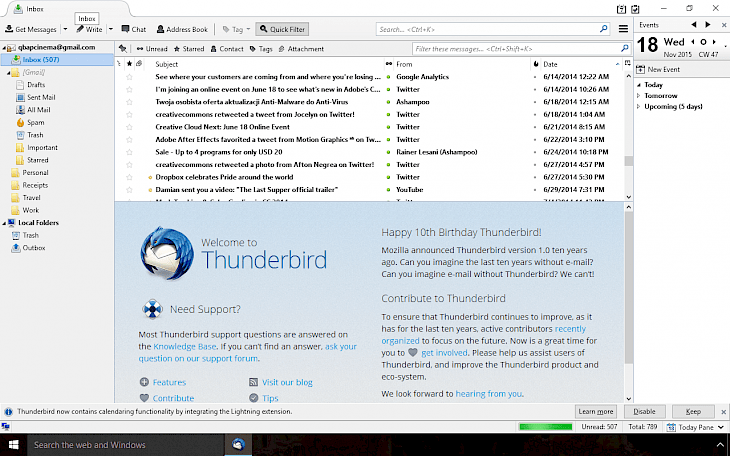Click the Thunderbird taskbar icon
Image resolution: width=730 pixels, height=456 pixels.
pos(238,445)
